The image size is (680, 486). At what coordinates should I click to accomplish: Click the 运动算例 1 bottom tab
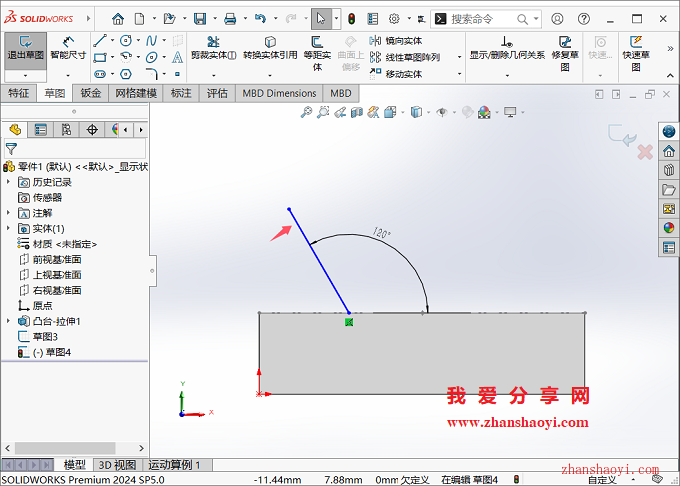point(175,465)
